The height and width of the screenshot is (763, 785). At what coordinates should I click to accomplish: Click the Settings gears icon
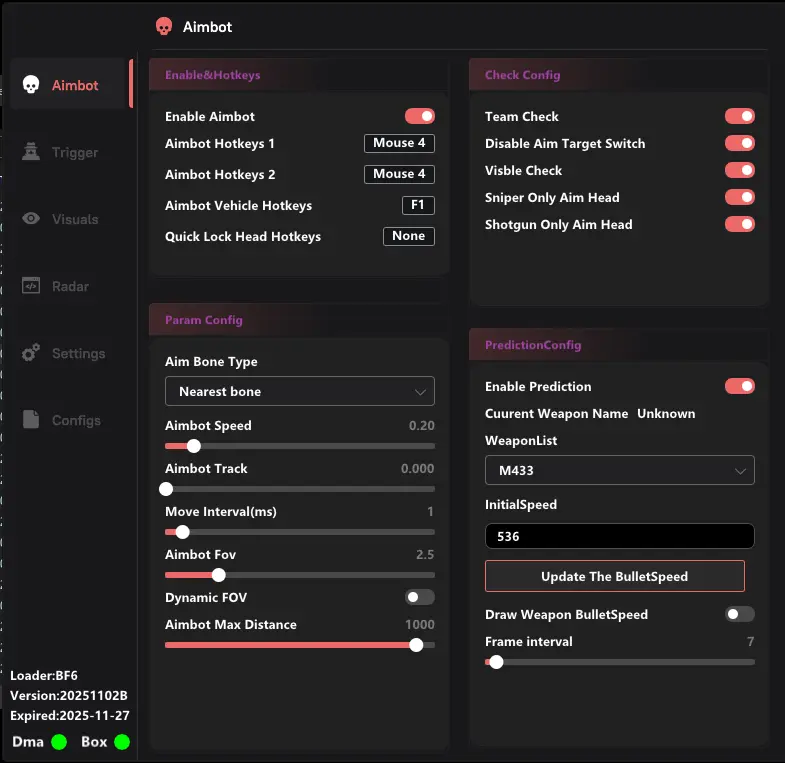pyautogui.click(x=31, y=353)
